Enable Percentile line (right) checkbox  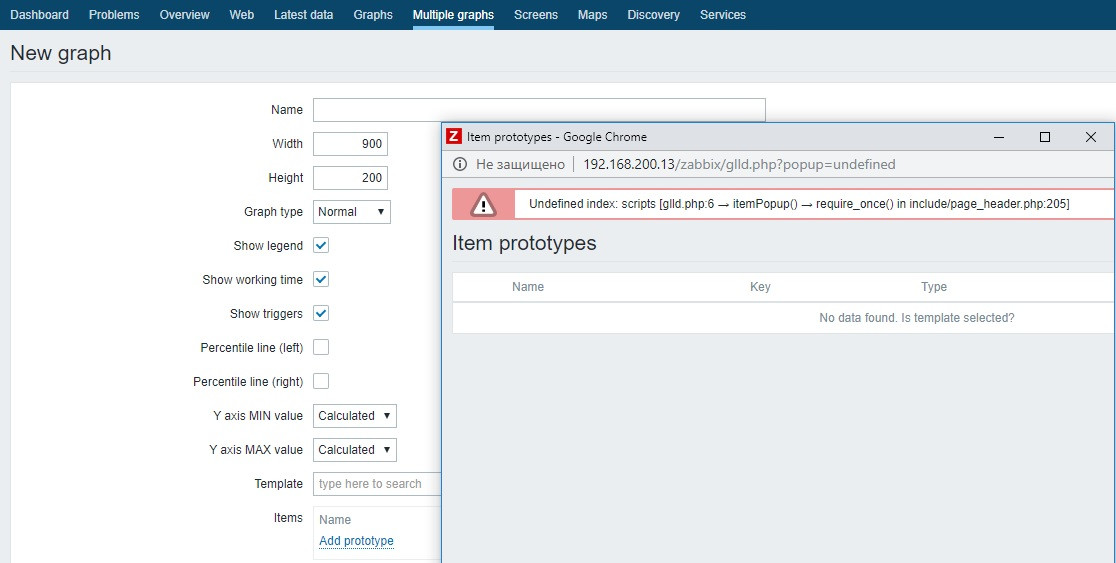click(321, 382)
